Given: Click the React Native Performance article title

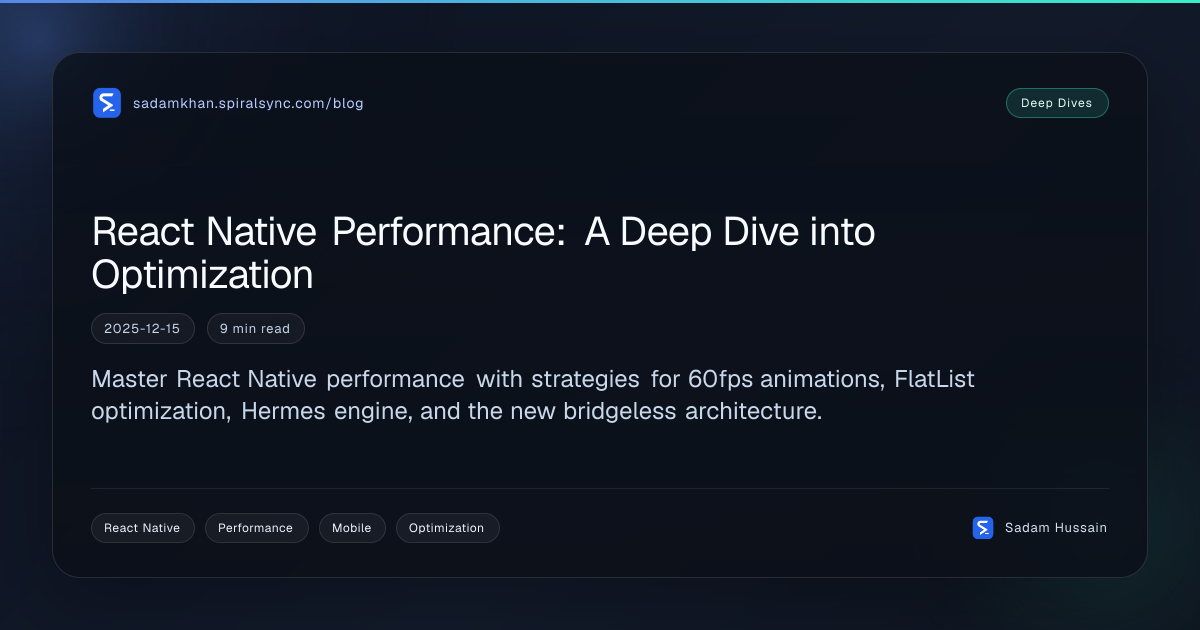Looking at the screenshot, I should click(483, 253).
